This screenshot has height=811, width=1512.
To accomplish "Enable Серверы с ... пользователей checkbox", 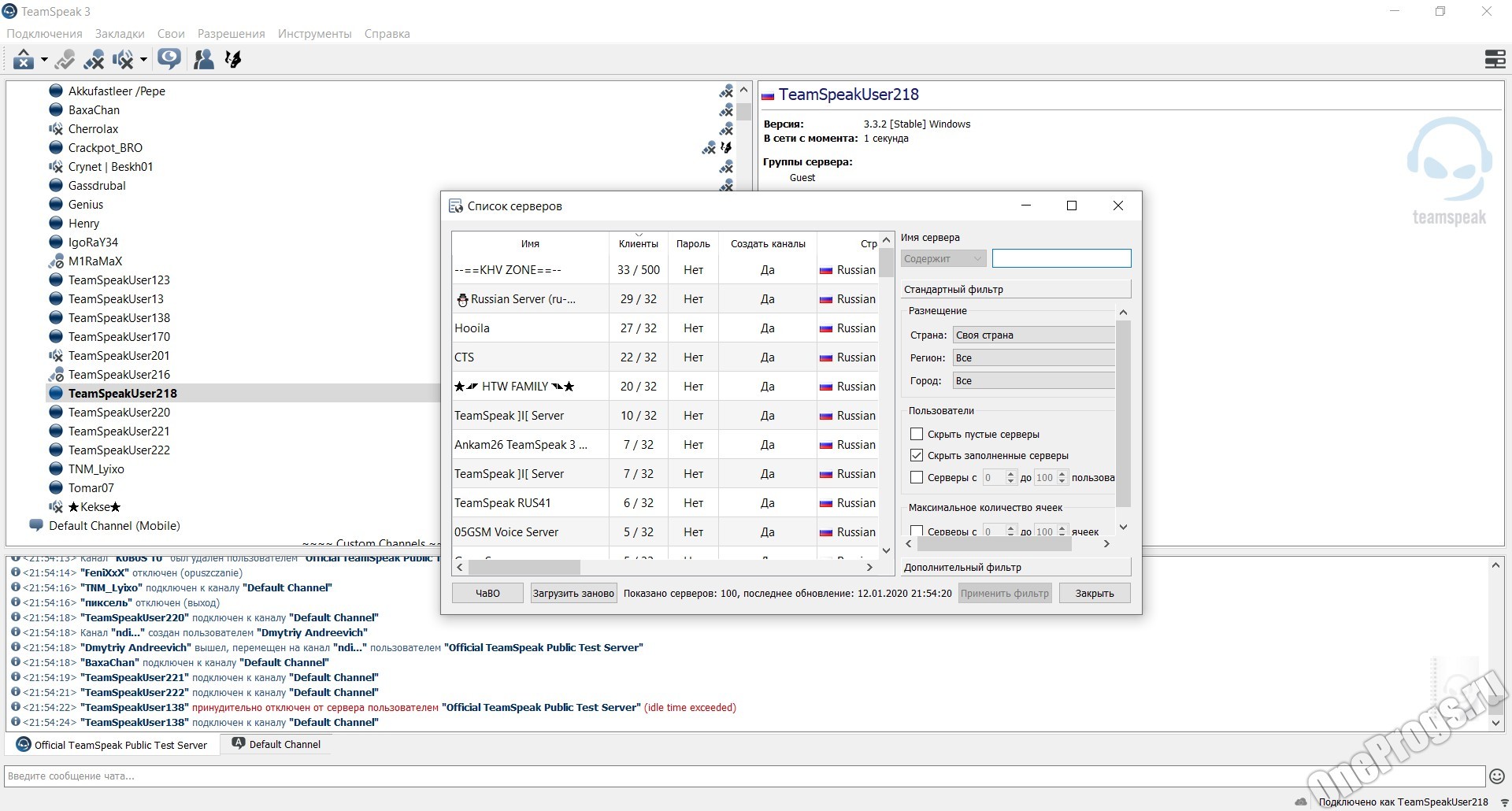I will [917, 478].
